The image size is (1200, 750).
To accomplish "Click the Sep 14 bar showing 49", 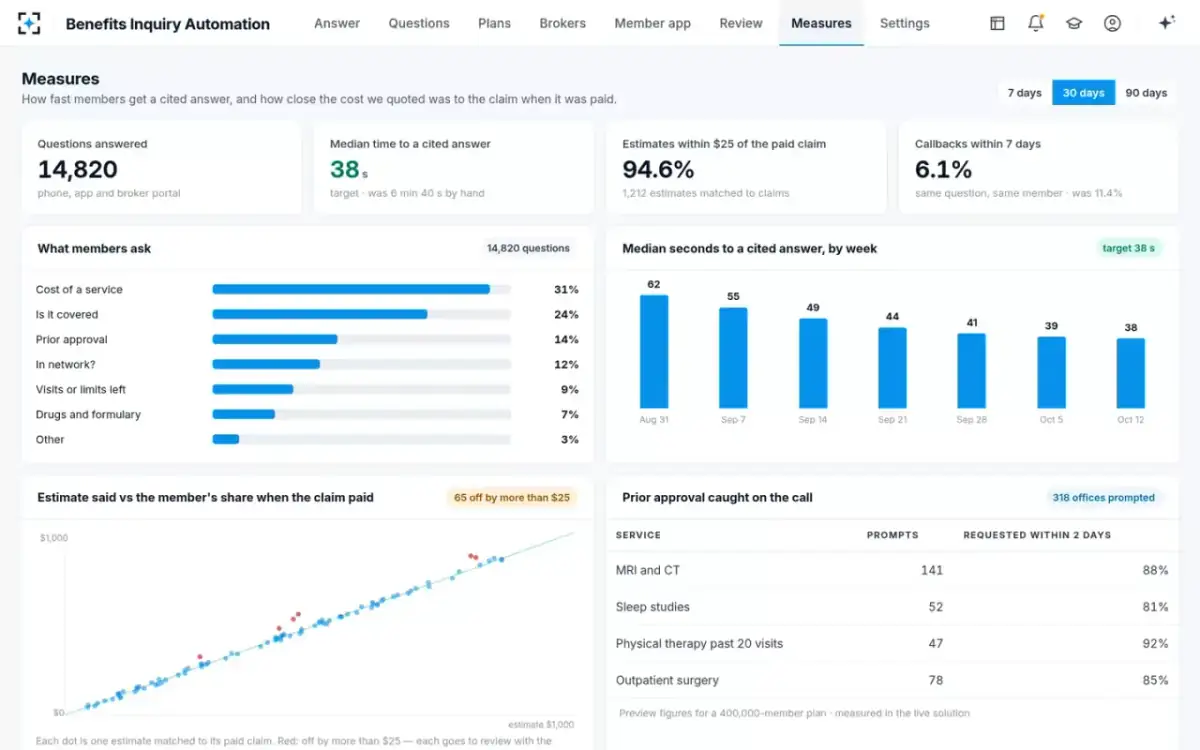I will pos(813,363).
